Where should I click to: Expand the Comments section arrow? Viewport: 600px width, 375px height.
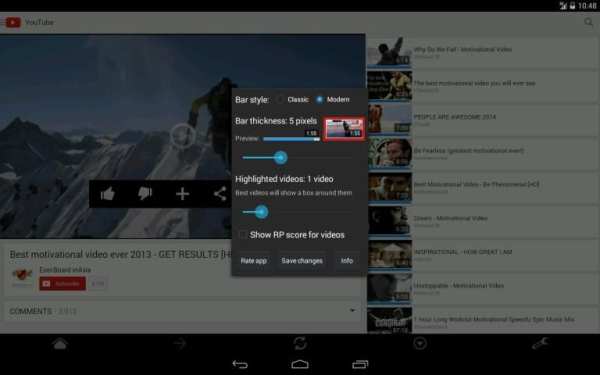click(x=352, y=310)
